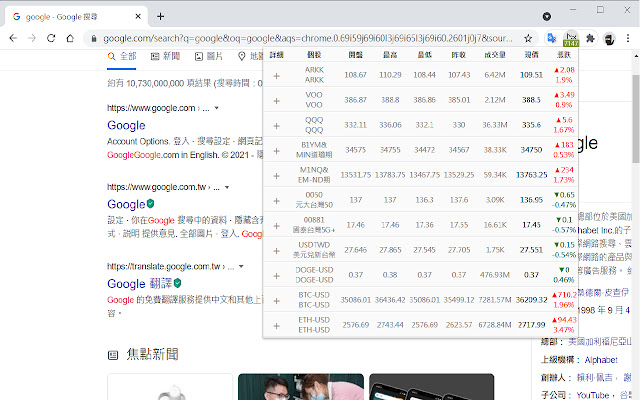Open the Chrome three-dot menu
This screenshot has width=640, height=400.
628,38
